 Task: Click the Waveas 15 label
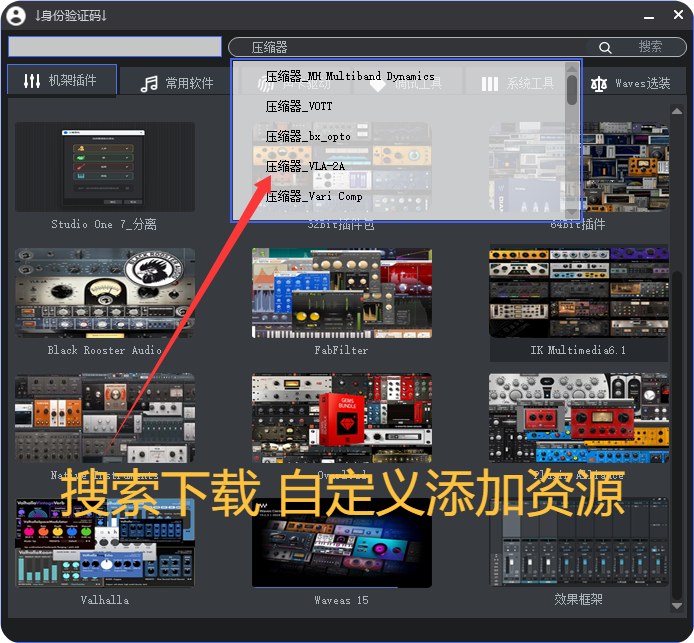pyautogui.click(x=341, y=600)
